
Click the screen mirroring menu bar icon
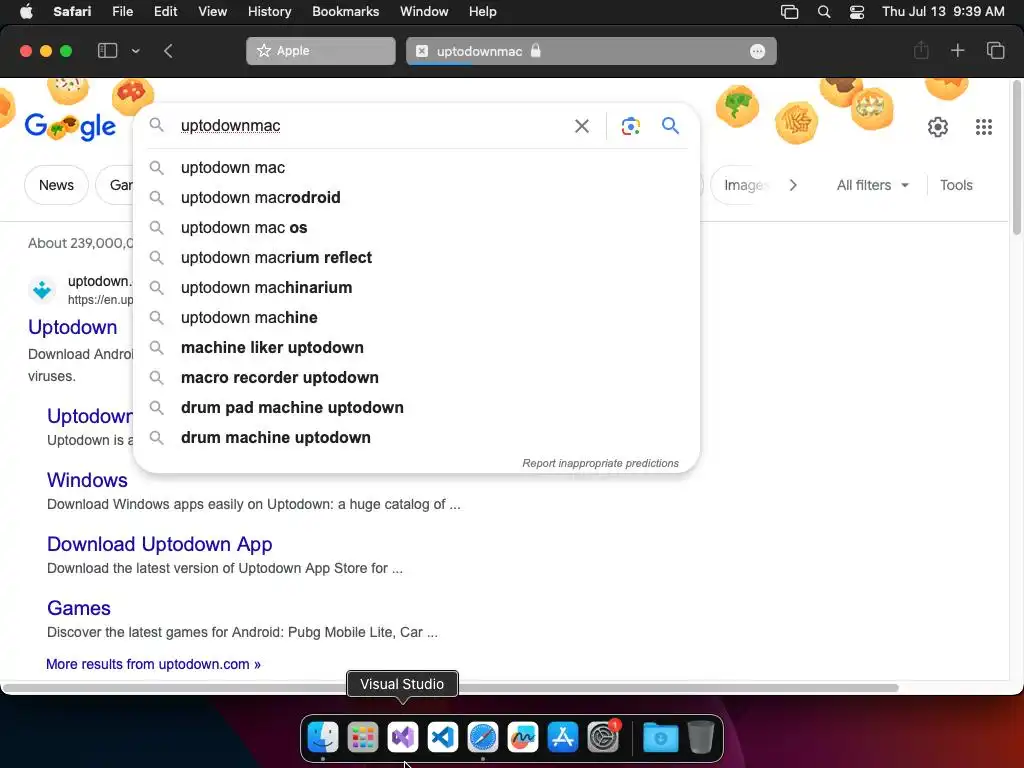(790, 12)
